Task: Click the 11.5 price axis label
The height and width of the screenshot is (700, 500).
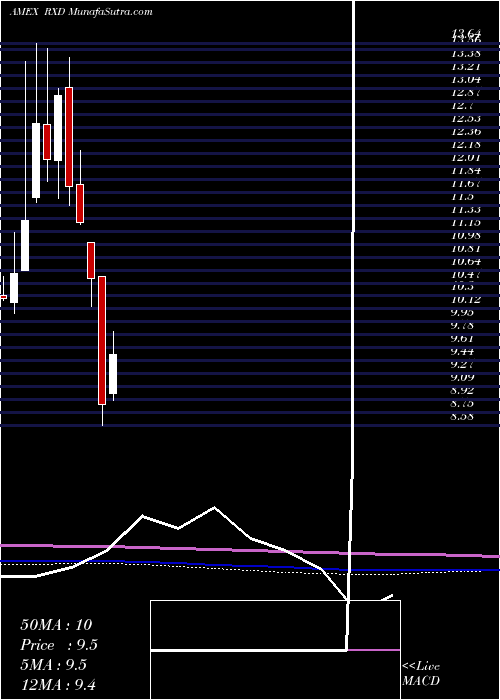Action: click(x=463, y=197)
